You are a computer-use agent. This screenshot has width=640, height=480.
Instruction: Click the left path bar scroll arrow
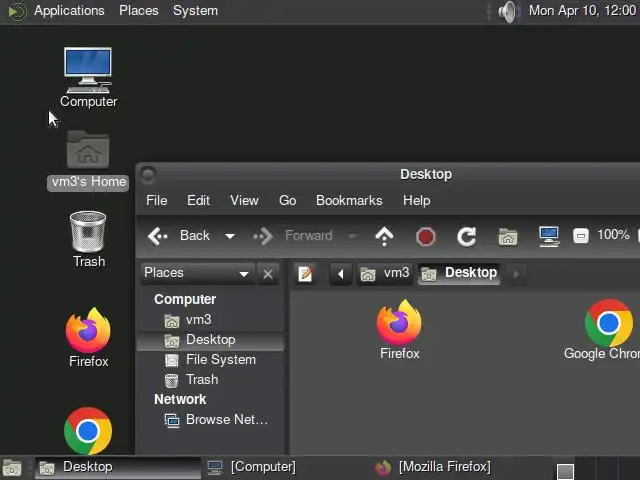[340, 273]
